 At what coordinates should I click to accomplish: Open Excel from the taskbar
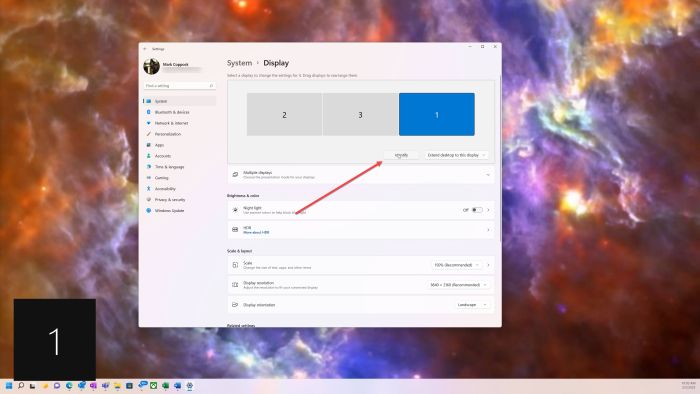point(166,386)
